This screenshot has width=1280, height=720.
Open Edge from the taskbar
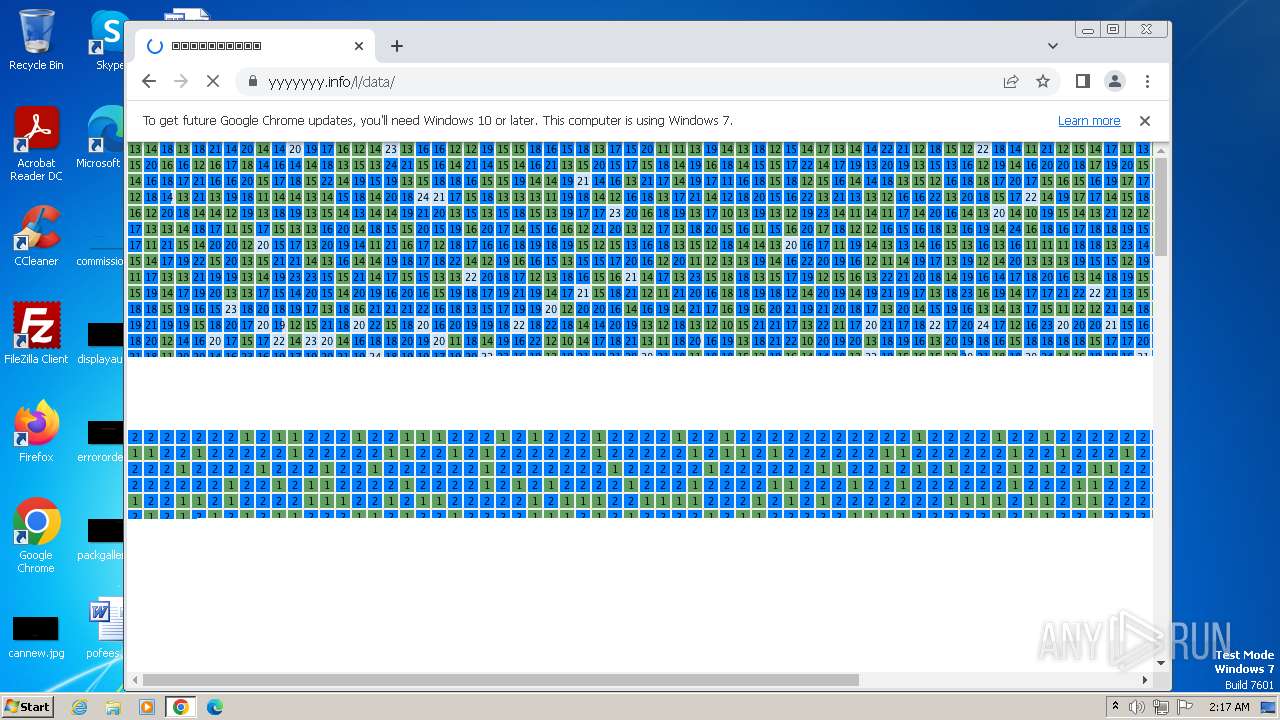(x=214, y=707)
